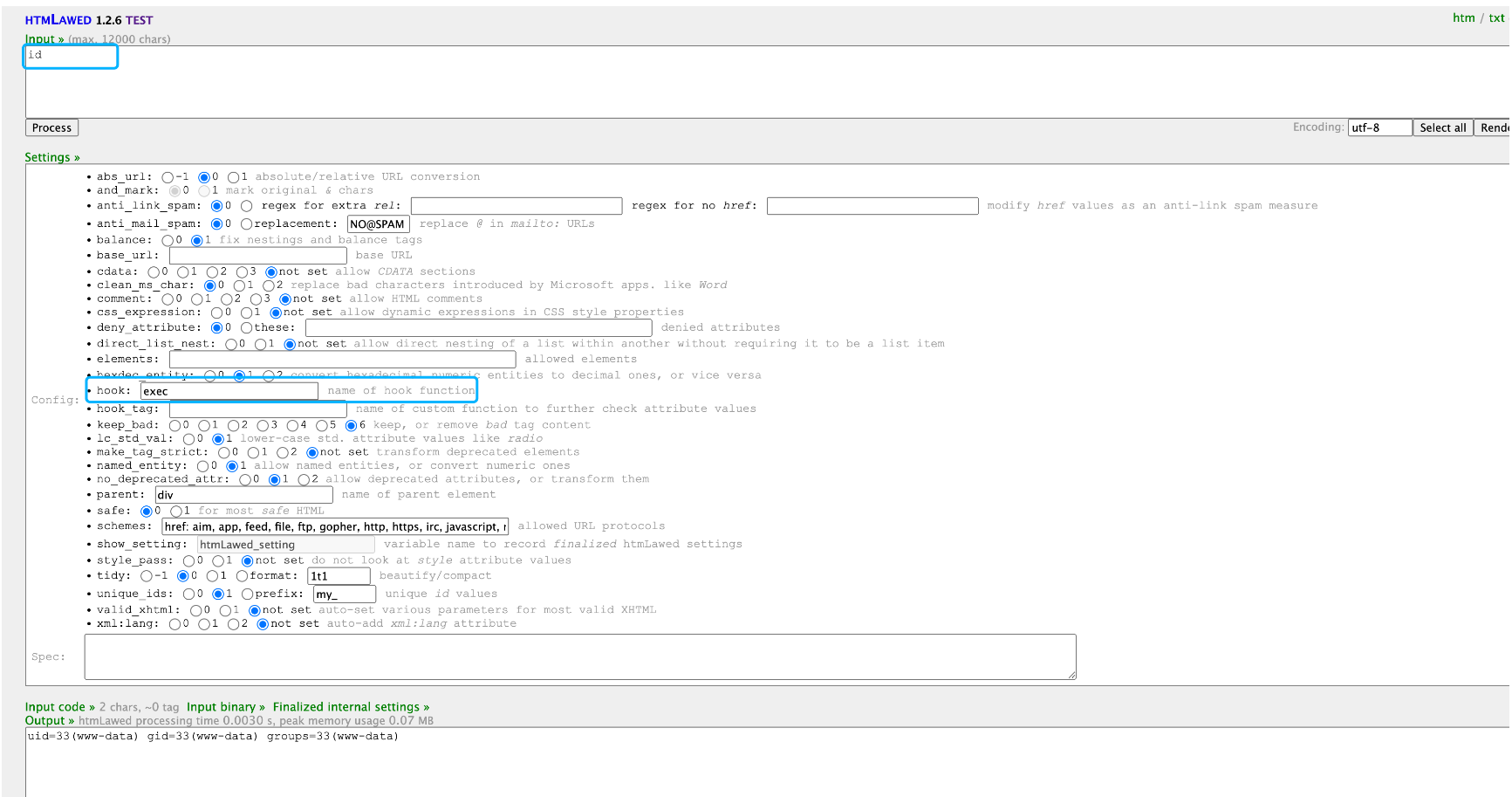Set abs_url option to -1

168,177
